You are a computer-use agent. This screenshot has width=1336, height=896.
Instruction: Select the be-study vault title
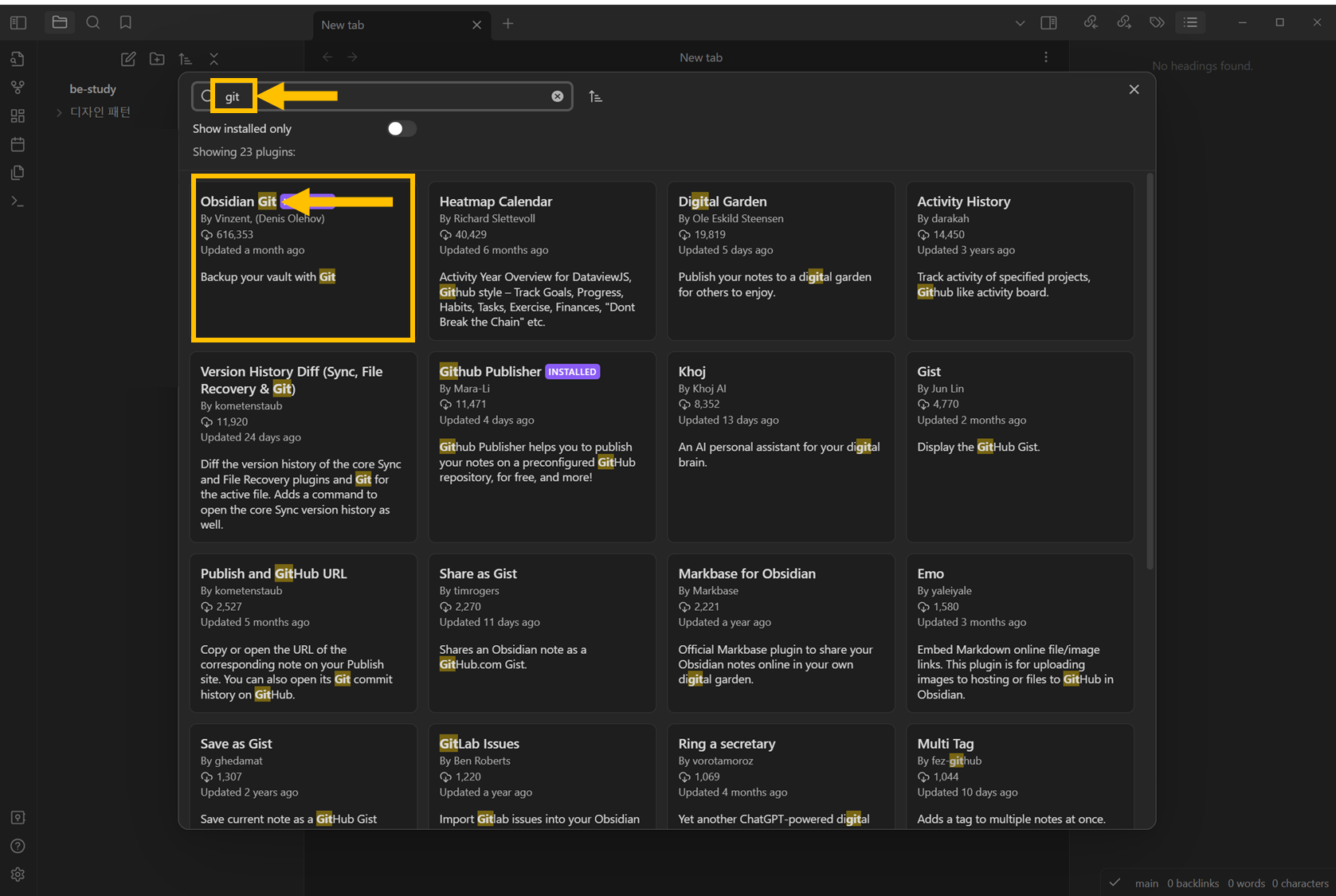[92, 88]
